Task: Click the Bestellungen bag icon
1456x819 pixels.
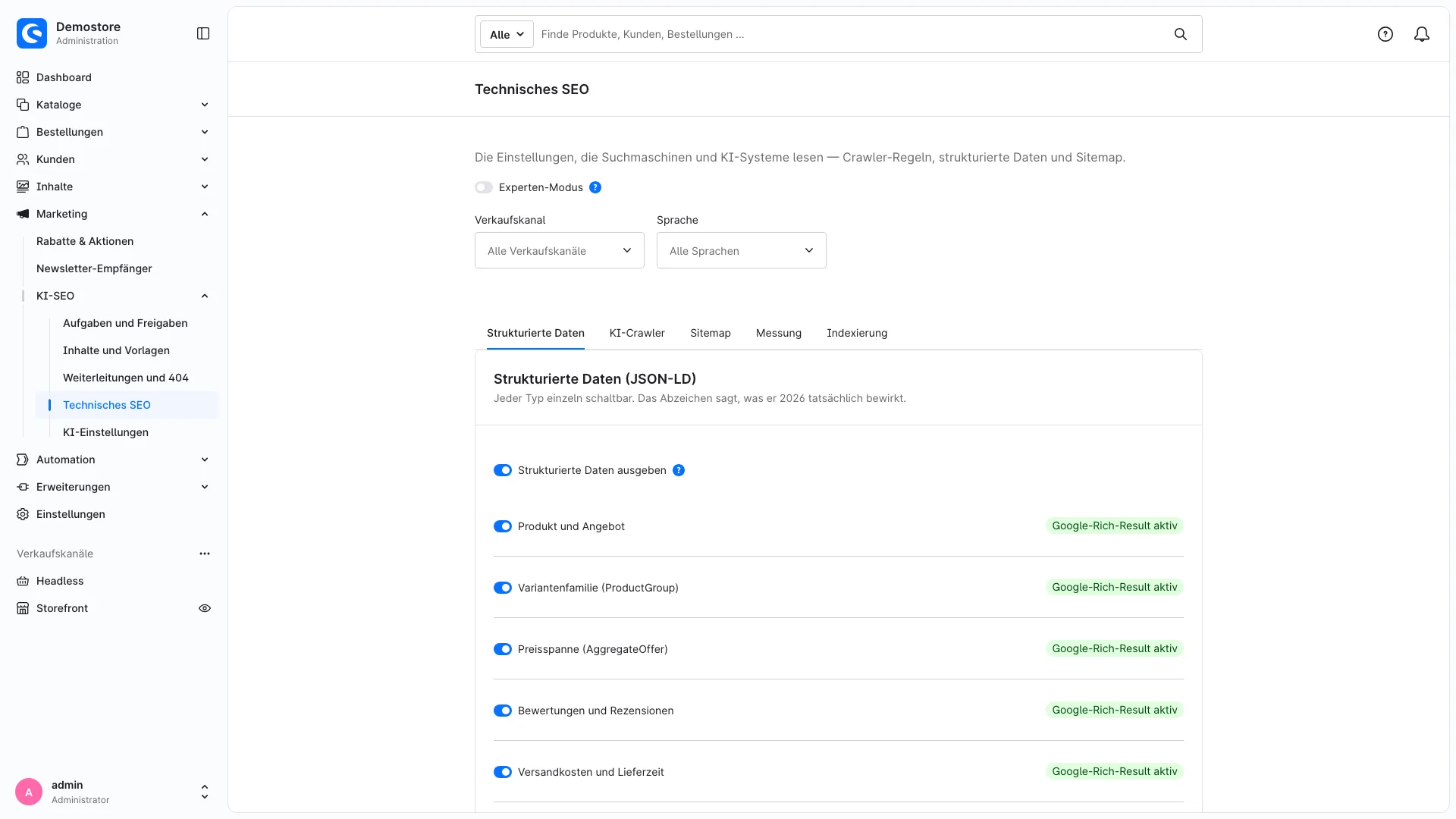Action: click(23, 132)
